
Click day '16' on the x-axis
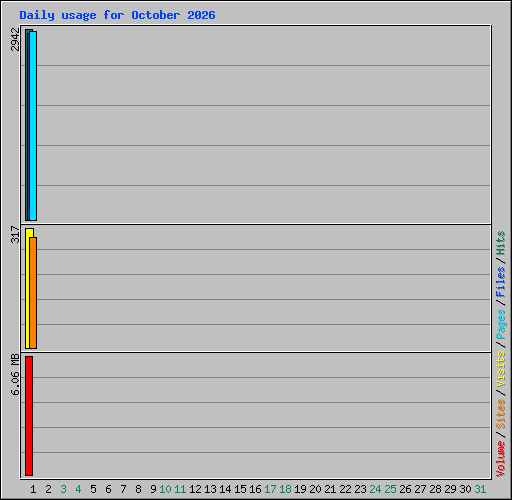tap(255, 489)
